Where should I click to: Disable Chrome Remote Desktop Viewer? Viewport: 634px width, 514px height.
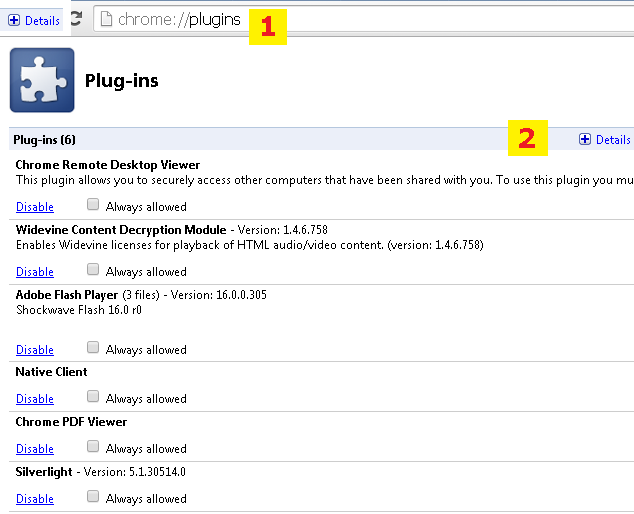tap(35, 207)
